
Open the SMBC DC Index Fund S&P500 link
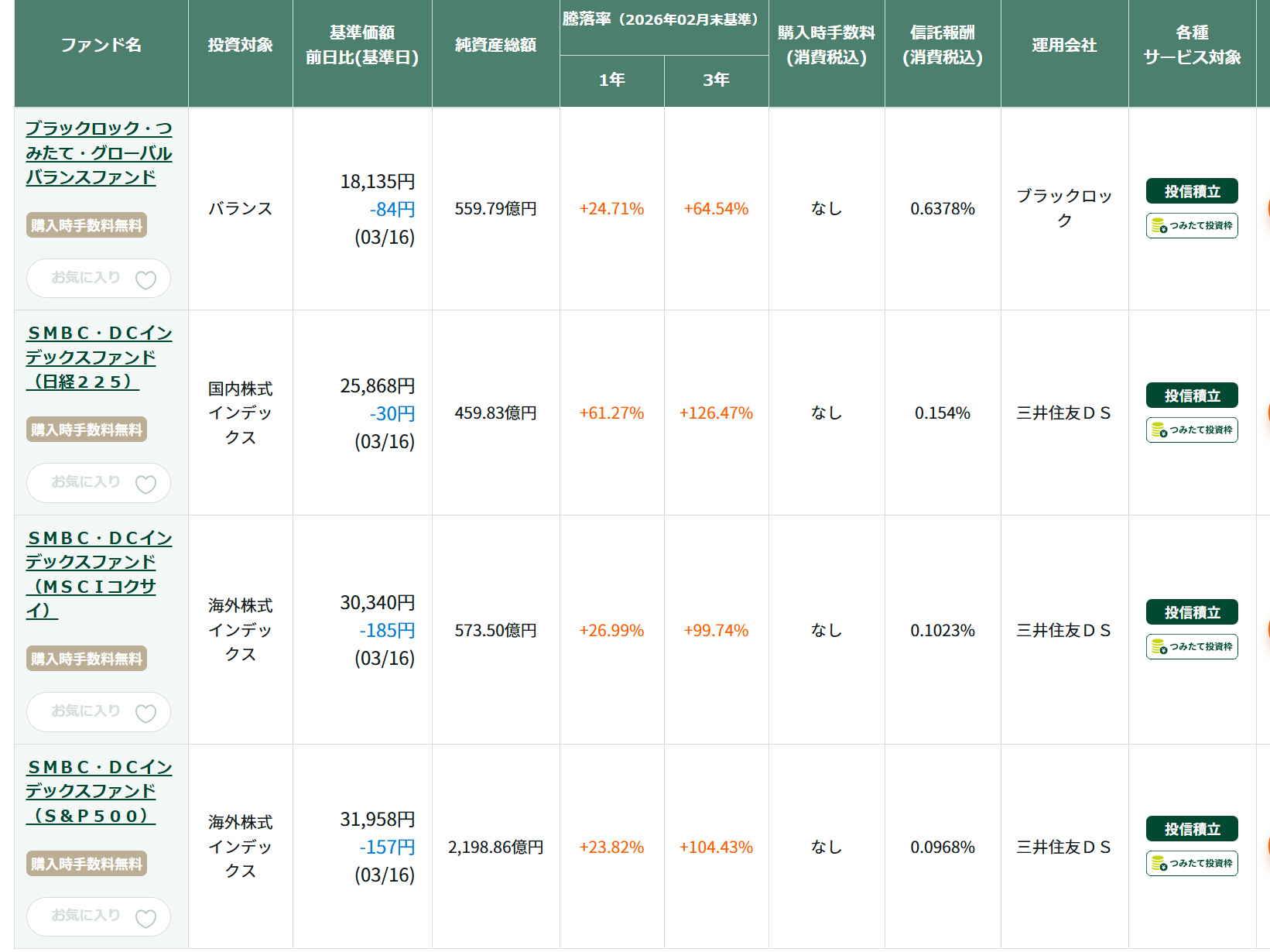pos(98,790)
